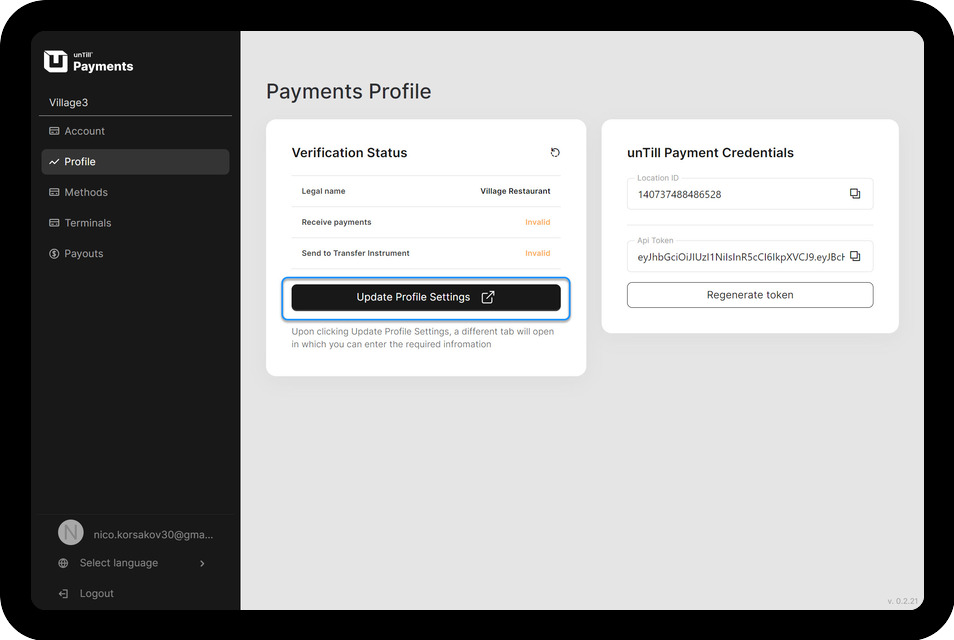Click the user avatar with letter N
Image resolution: width=954 pixels, height=640 pixels.
[70, 533]
